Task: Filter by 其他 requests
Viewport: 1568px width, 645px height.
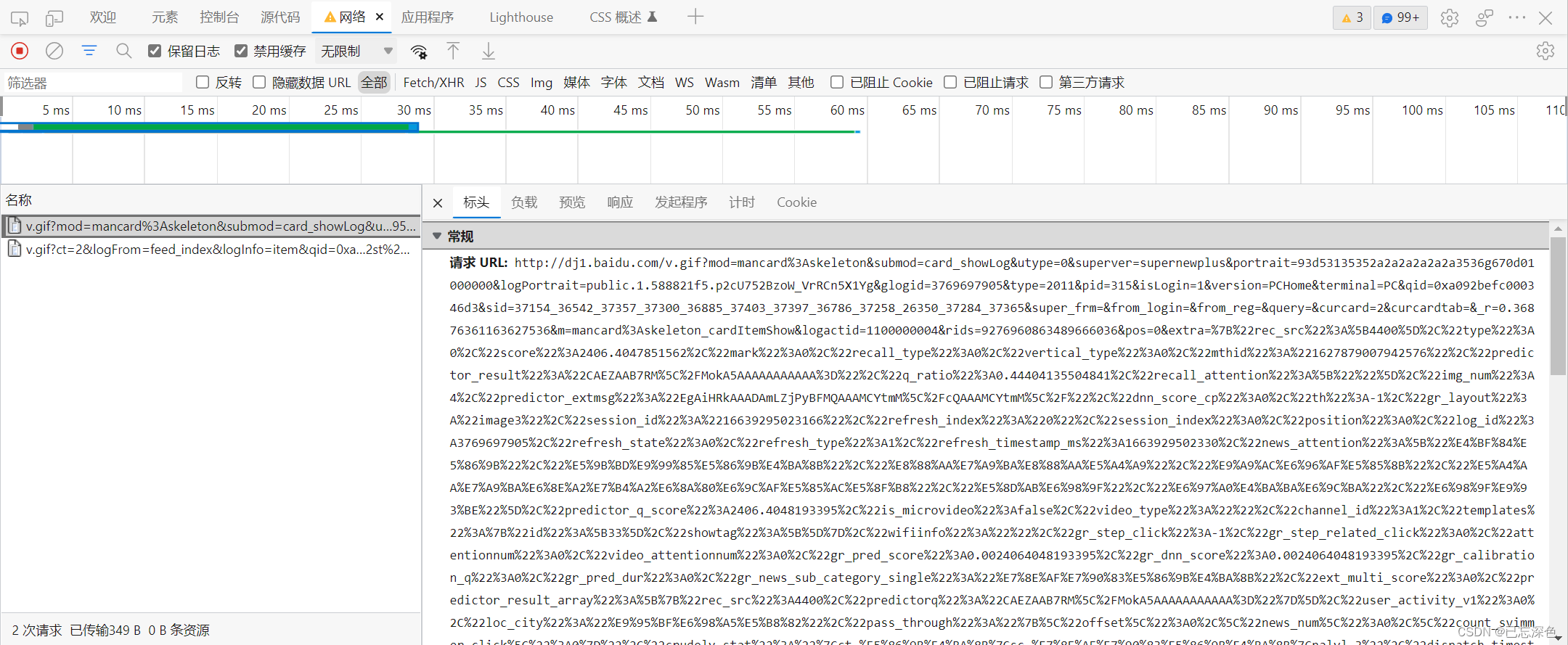Action: pos(801,83)
